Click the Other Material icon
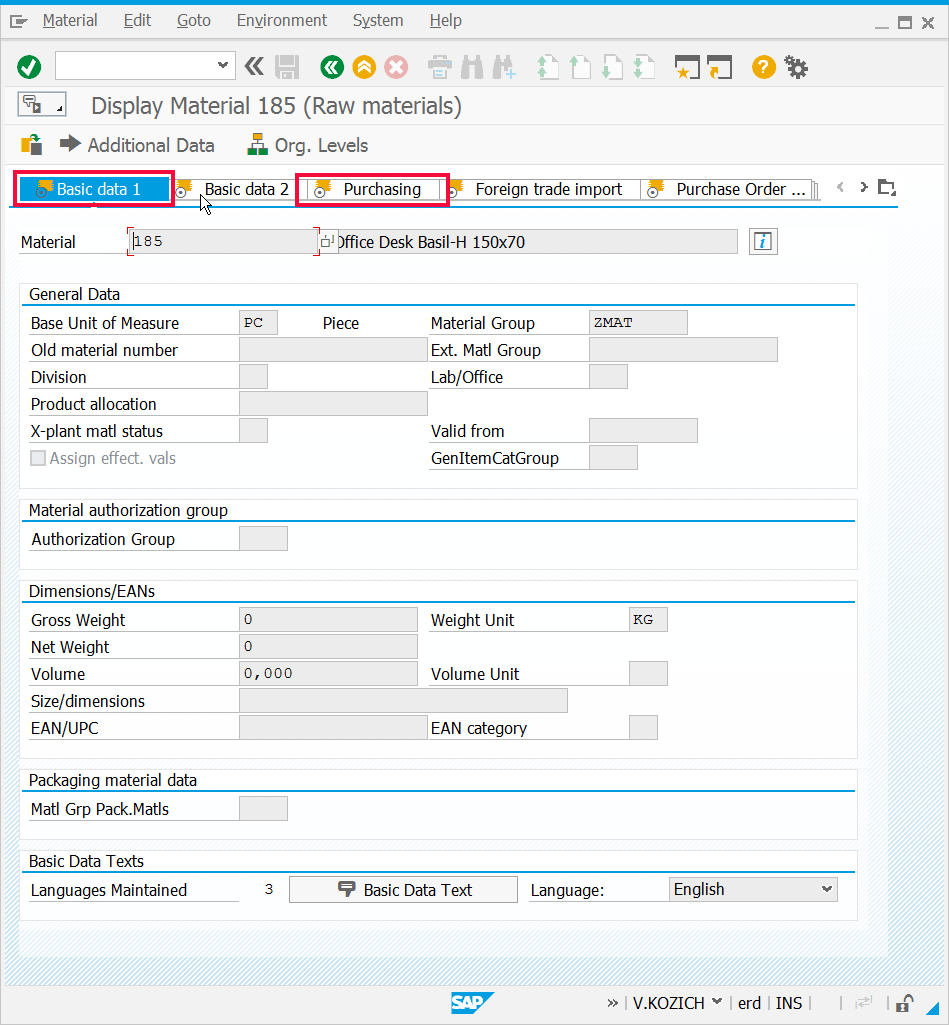Screen dimensions: 949x1025 (31, 144)
